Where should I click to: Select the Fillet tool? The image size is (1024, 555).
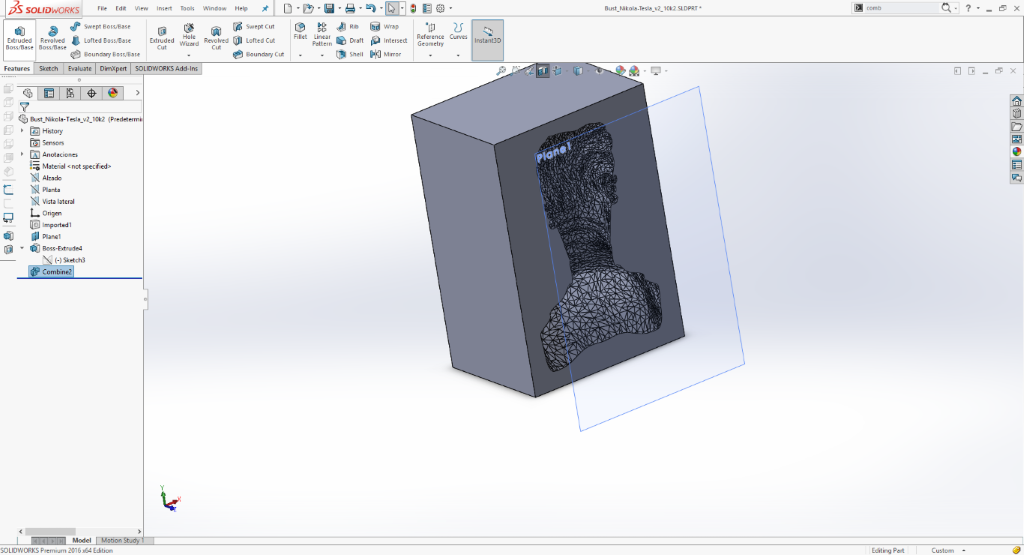point(300,31)
